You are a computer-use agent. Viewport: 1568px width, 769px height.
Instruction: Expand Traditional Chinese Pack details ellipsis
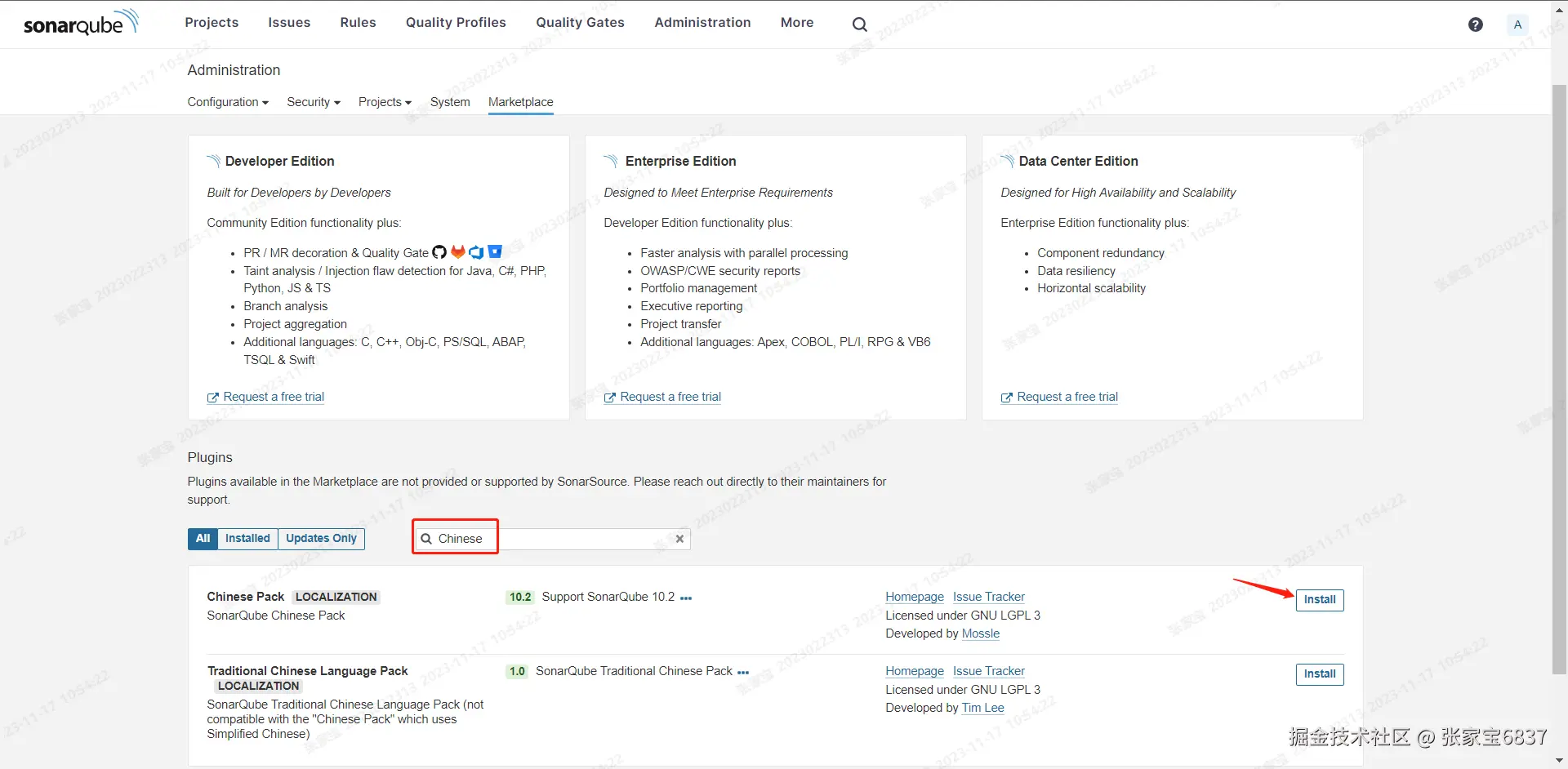pos(743,673)
